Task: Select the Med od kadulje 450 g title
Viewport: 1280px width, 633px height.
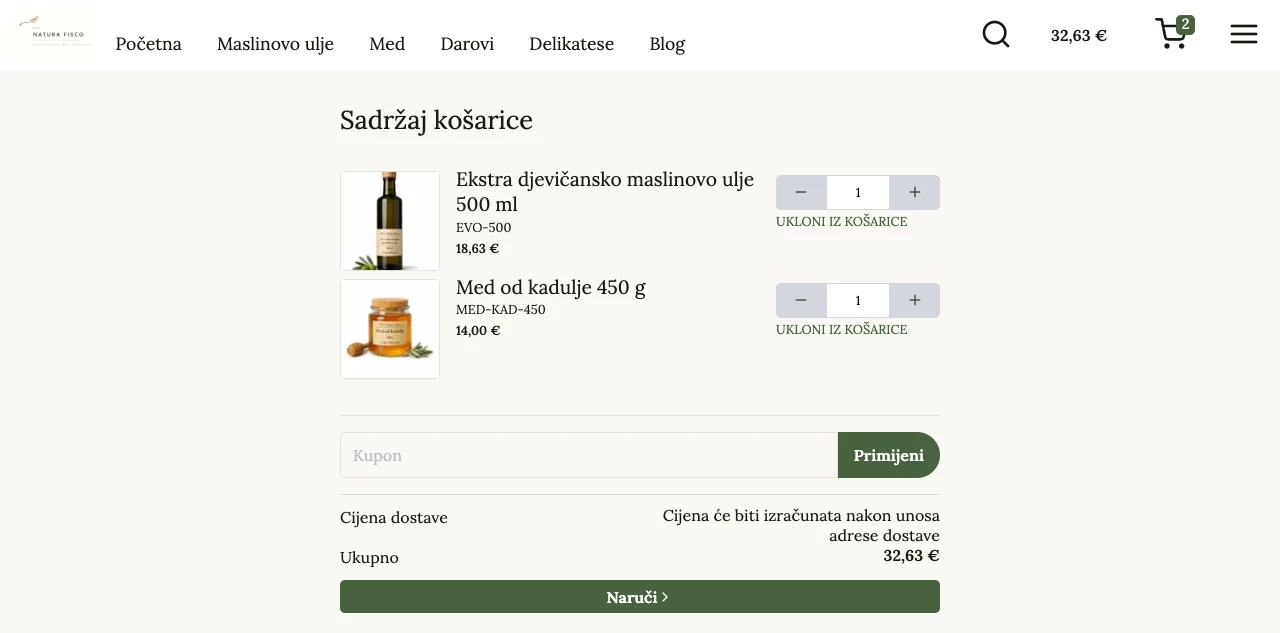Action: click(x=550, y=287)
